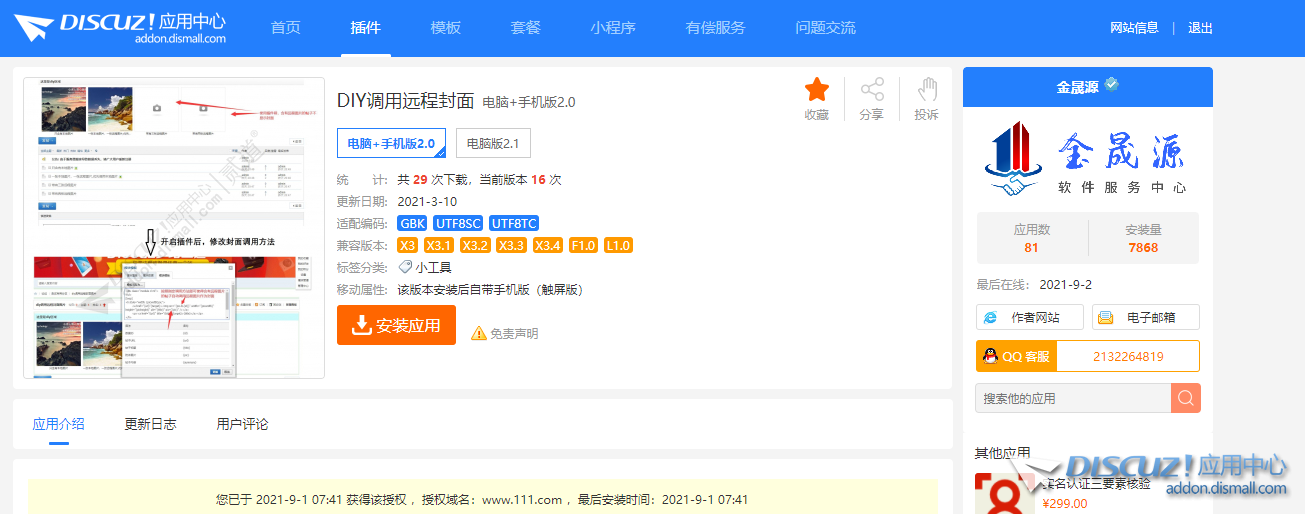Switch to the 用户评论 tab
1305x514 pixels.
point(242,424)
